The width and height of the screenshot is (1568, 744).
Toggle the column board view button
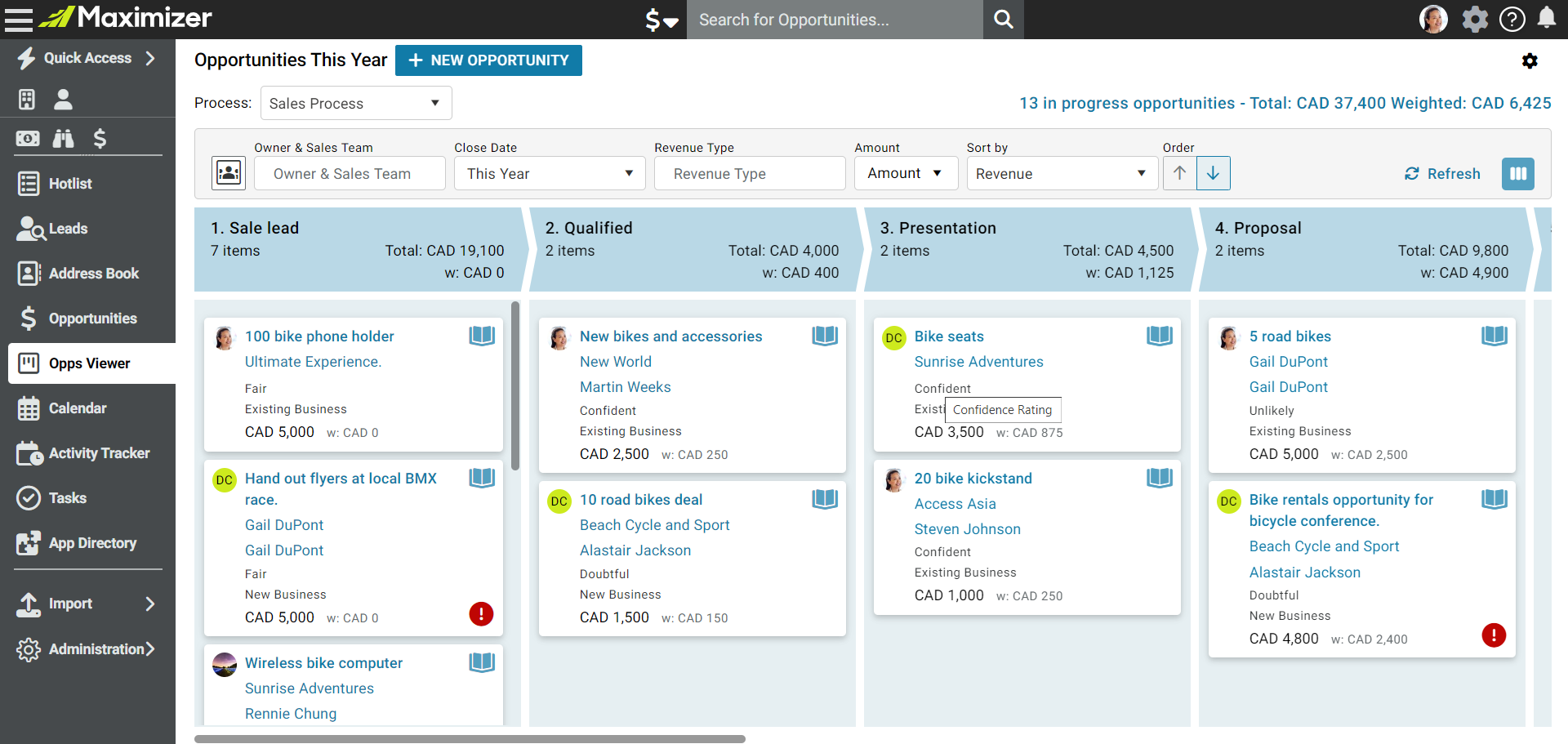[1518, 173]
